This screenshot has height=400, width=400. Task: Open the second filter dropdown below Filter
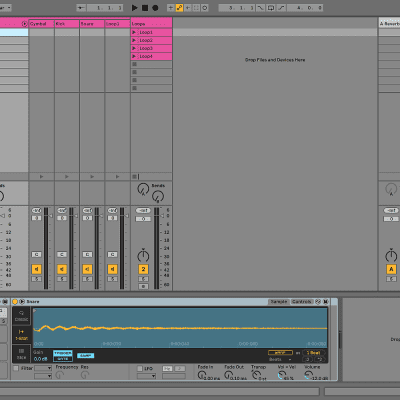43,376
